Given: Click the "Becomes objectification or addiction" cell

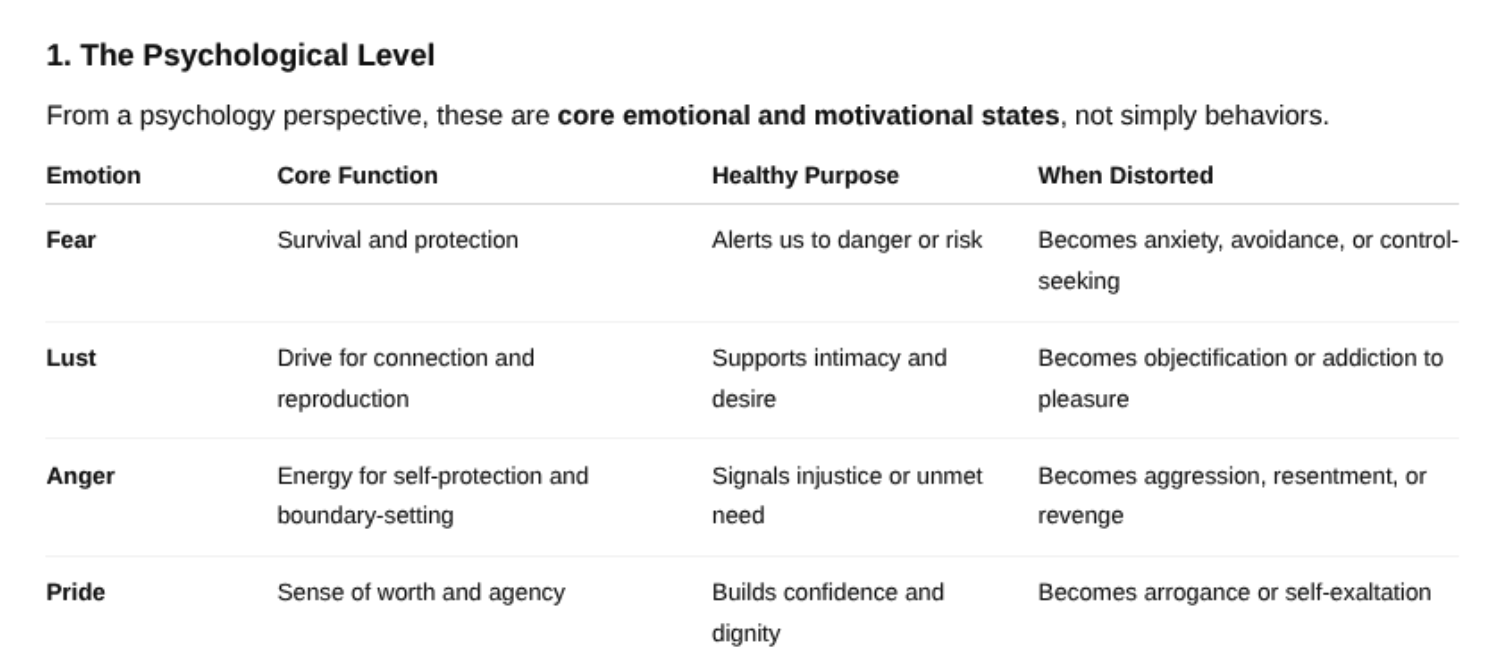Looking at the screenshot, I should tap(1240, 358).
